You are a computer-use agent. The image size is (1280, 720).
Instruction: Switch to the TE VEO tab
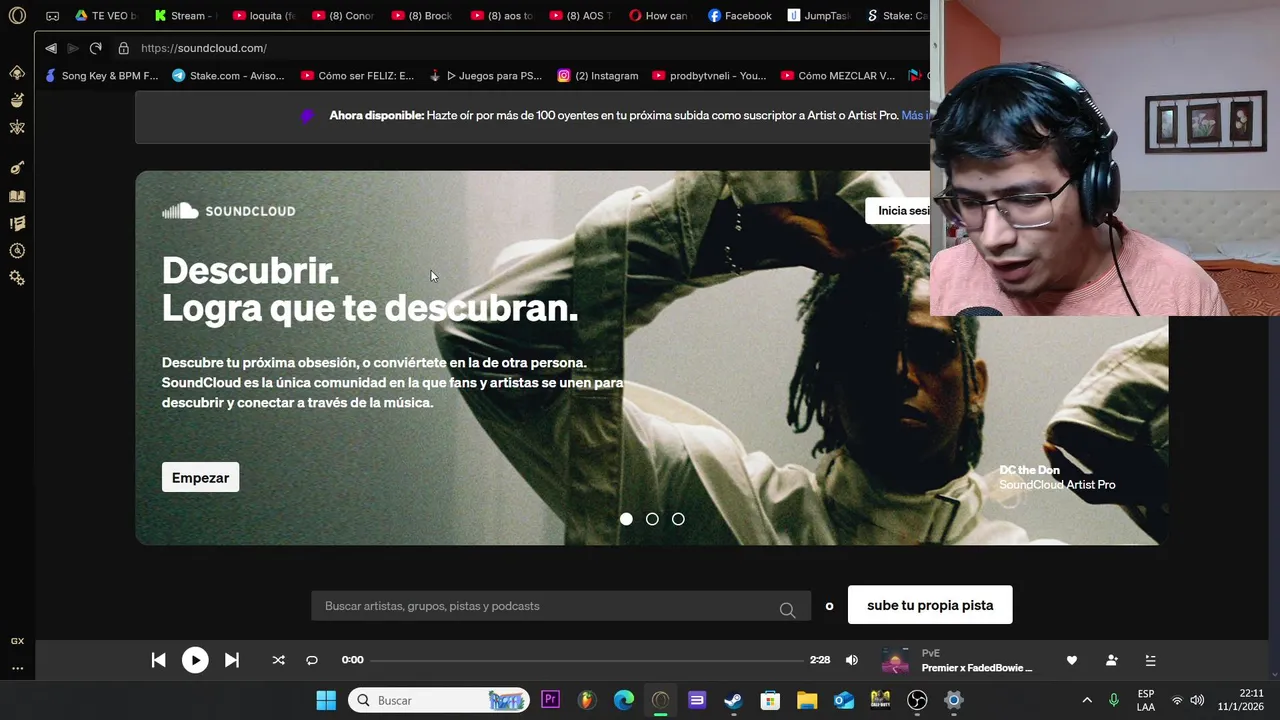coord(105,16)
